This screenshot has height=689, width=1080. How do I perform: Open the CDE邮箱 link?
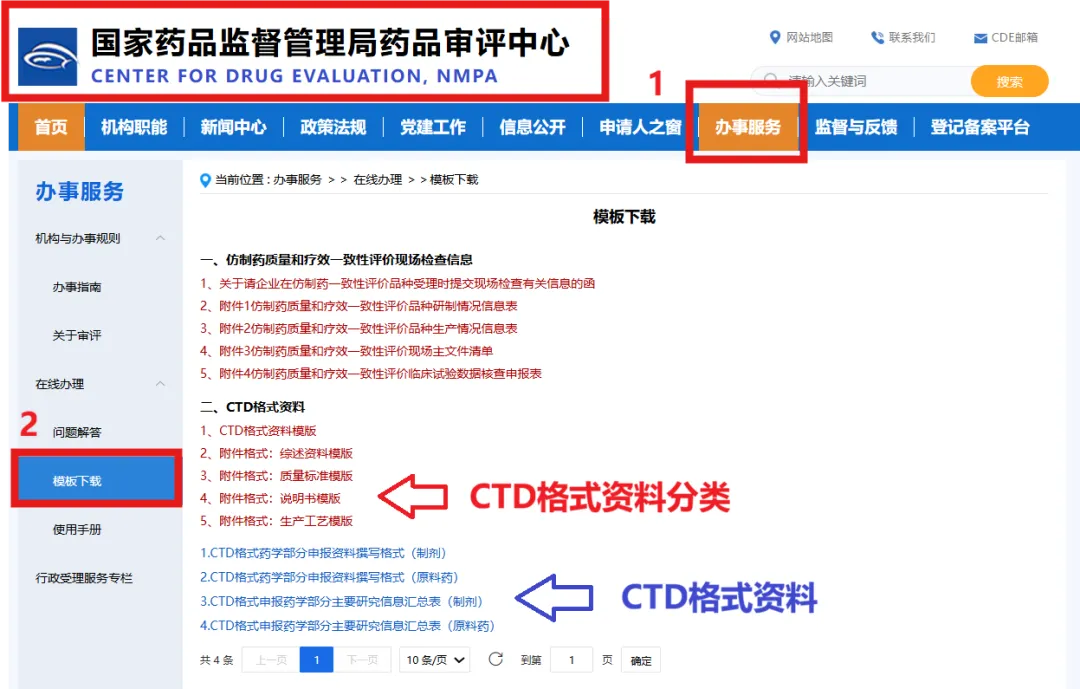(x=1015, y=37)
